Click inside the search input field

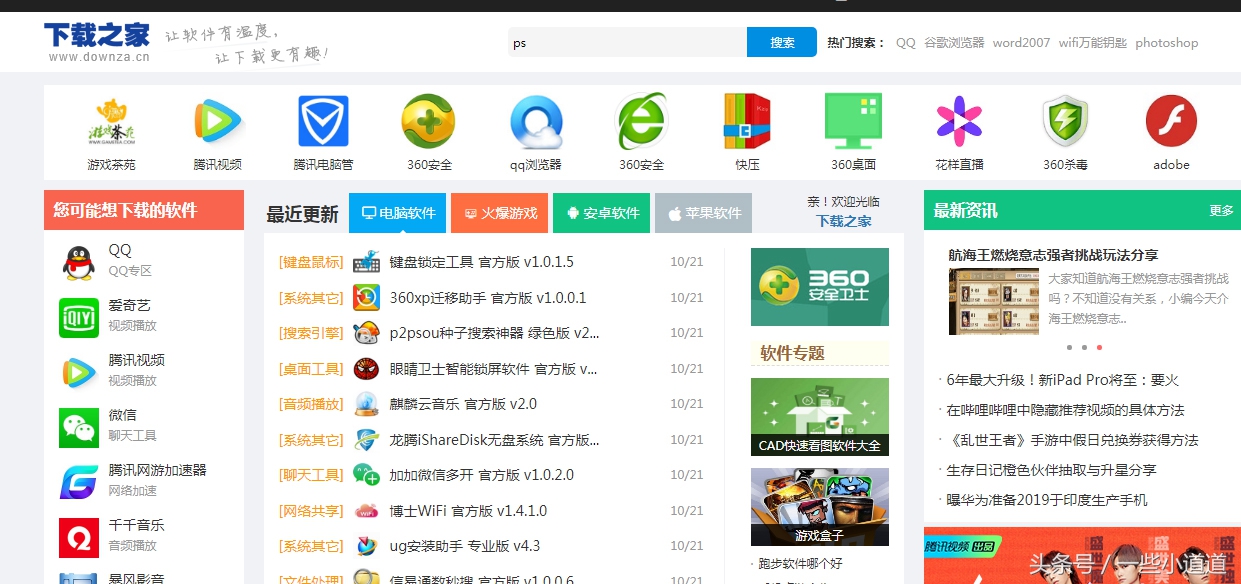[x=625, y=42]
